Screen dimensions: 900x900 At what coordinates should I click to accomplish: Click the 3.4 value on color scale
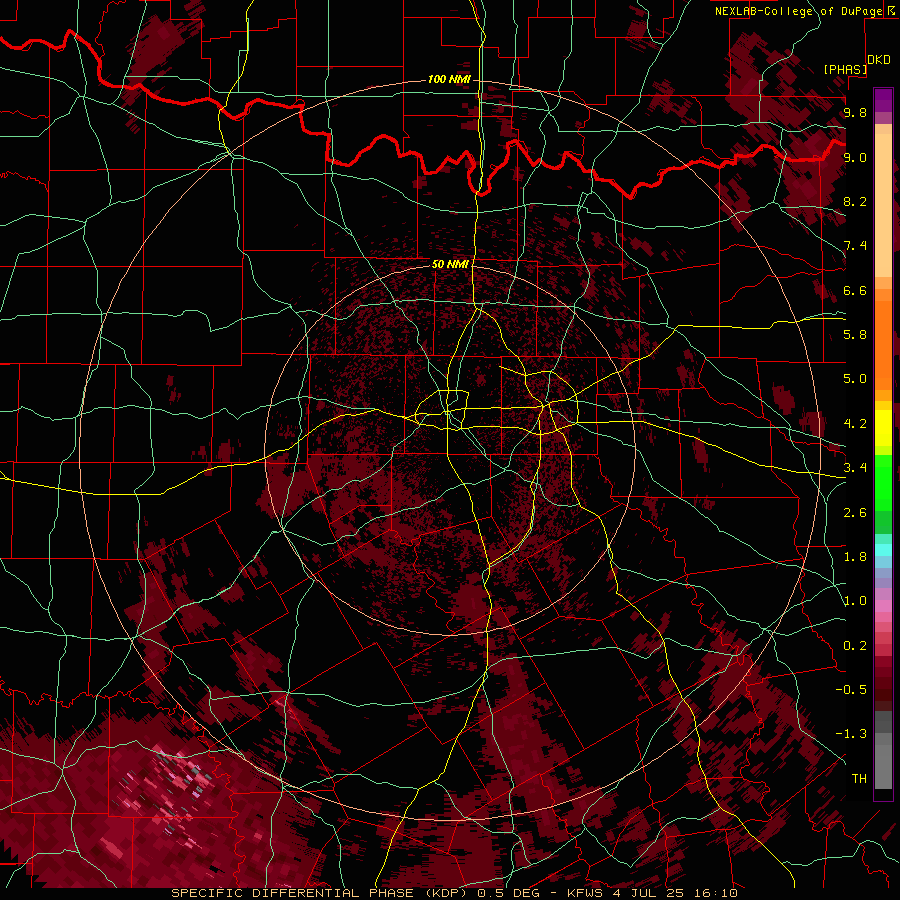[855, 468]
